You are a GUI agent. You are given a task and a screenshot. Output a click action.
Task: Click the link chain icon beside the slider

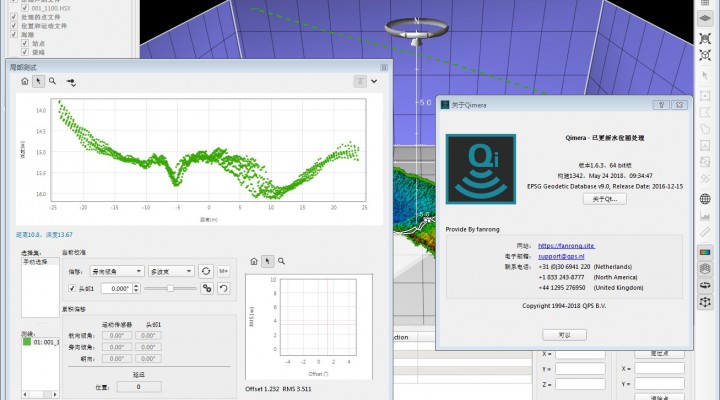tap(207, 288)
